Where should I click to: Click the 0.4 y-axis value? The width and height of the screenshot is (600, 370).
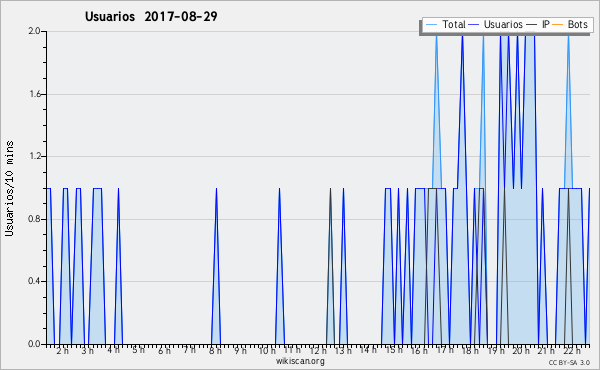(x=34, y=281)
